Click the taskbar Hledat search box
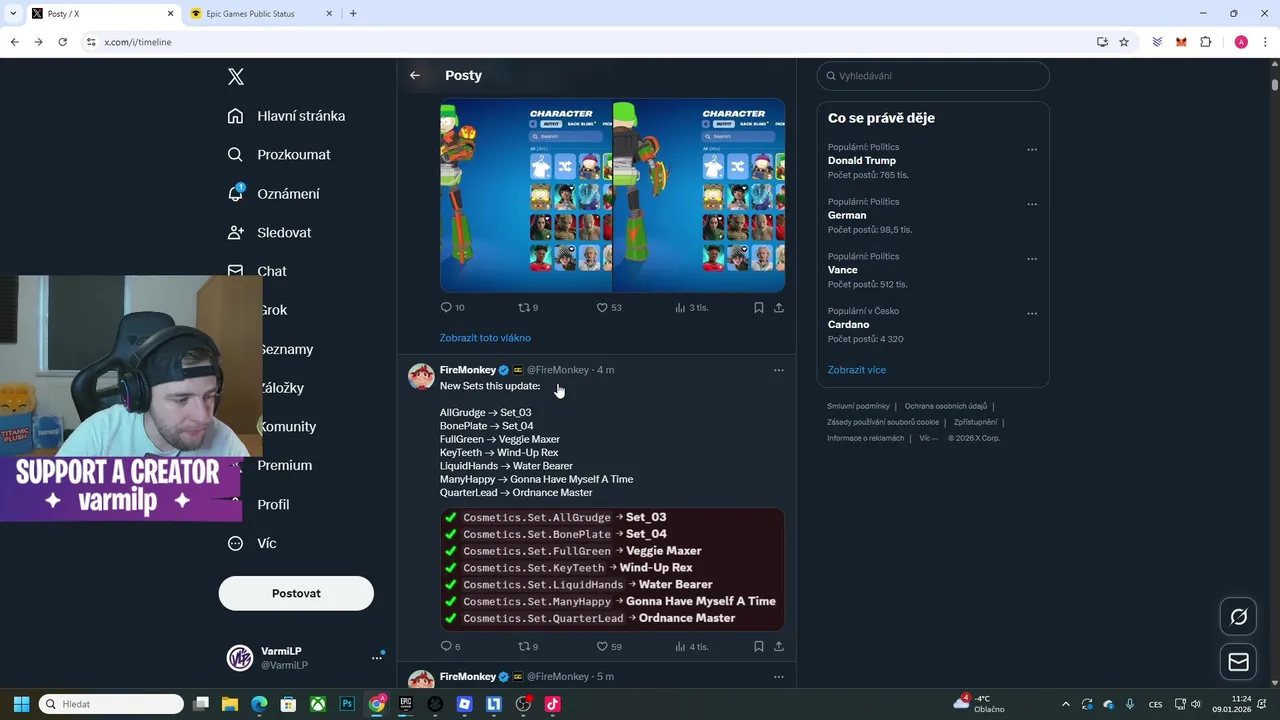Screen dimensions: 1280x720 [111, 704]
